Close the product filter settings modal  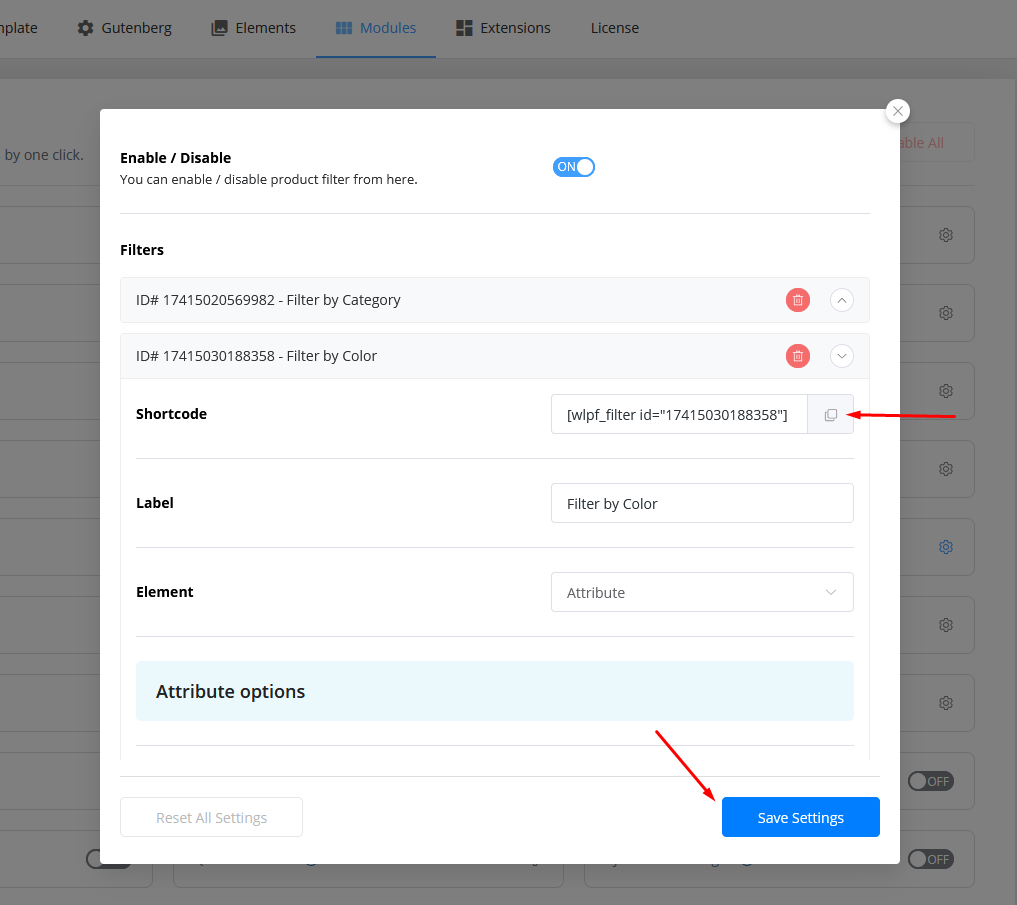pos(897,111)
